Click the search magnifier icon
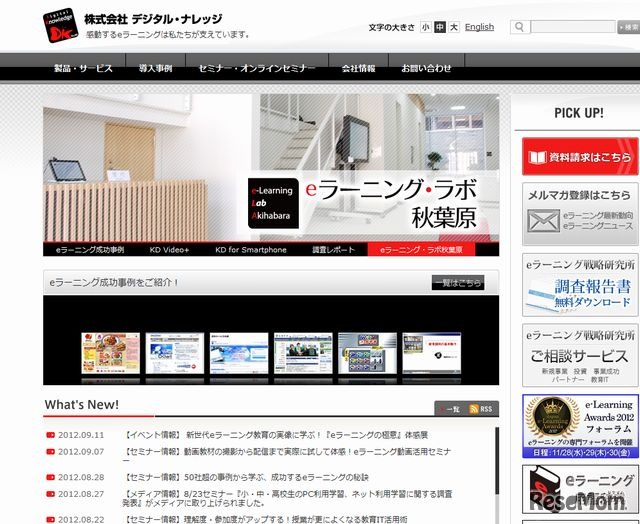Viewport: 640px width, 524px height. tap(520, 27)
